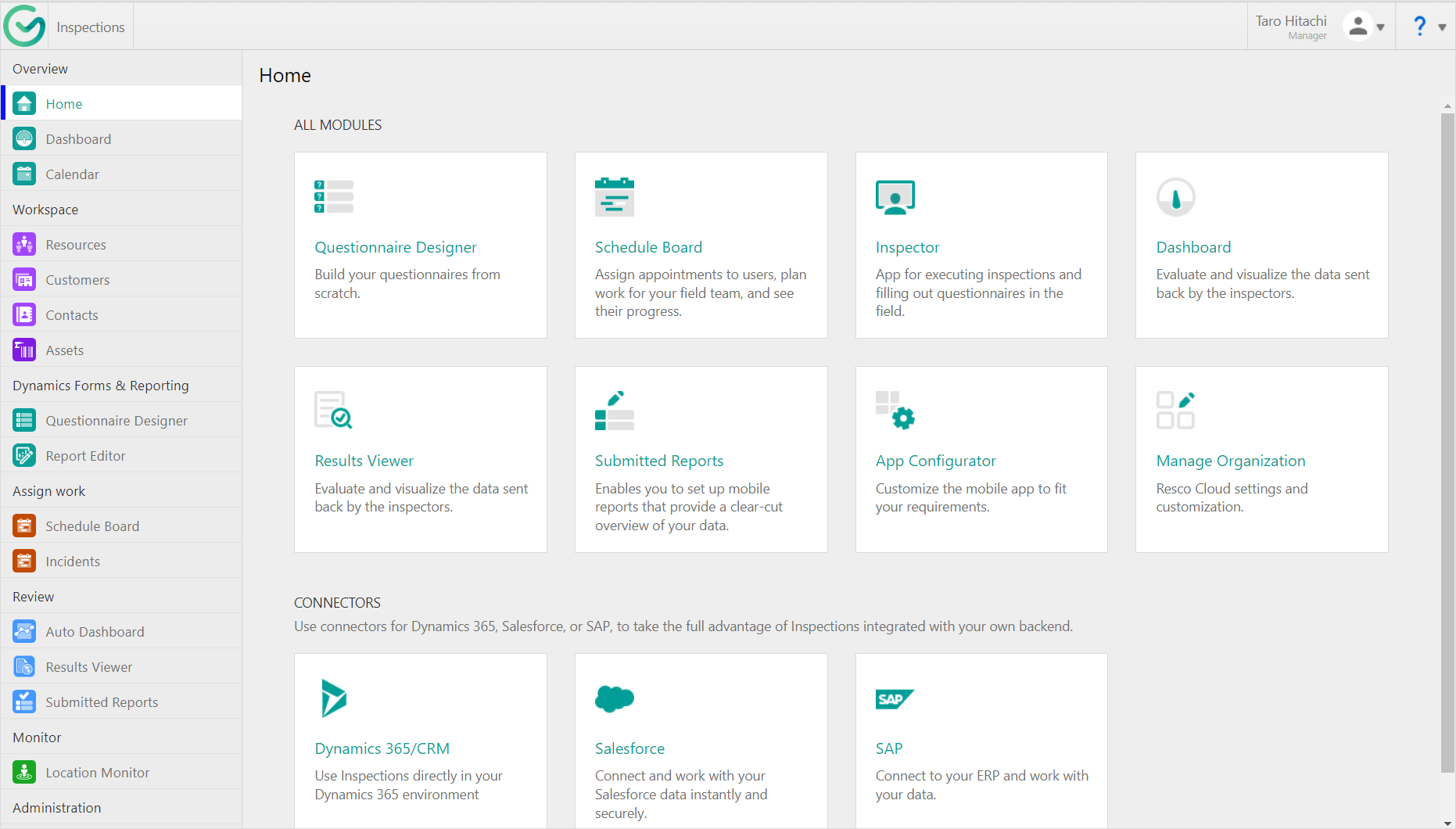
Task: Click the Inspections app logo icon
Action: pos(24,26)
